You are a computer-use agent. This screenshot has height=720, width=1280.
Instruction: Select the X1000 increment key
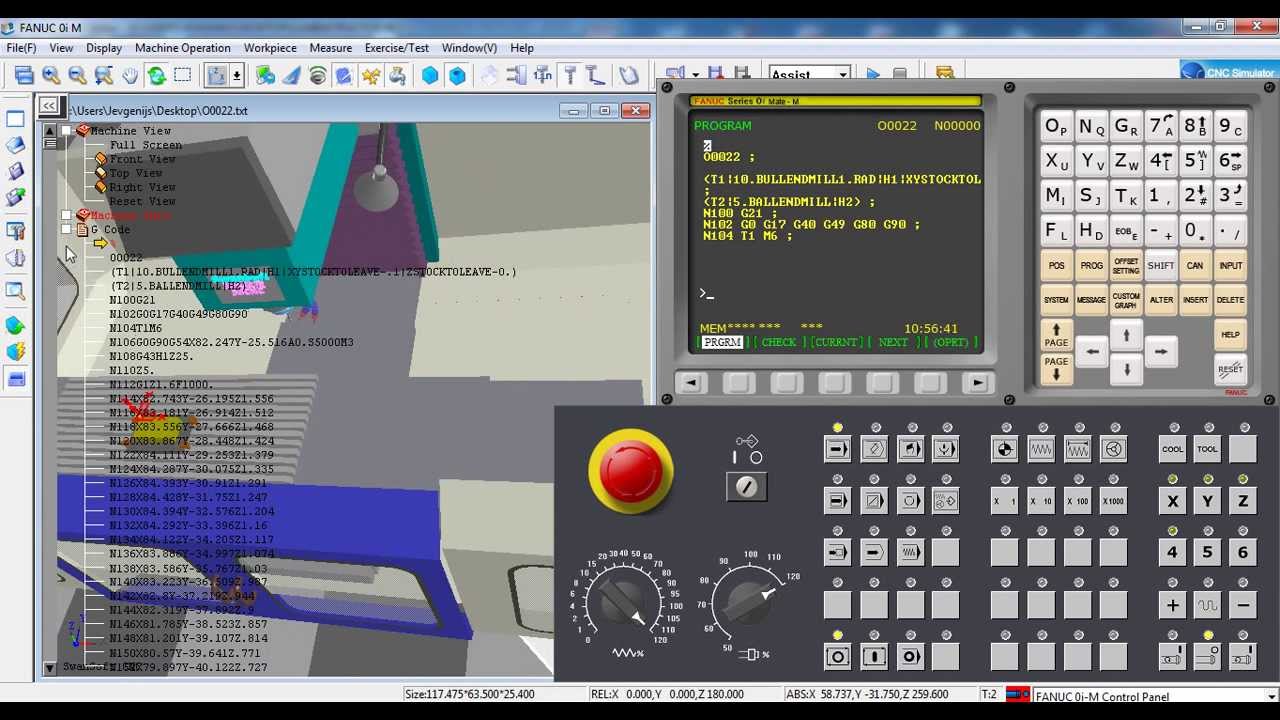tap(1113, 501)
